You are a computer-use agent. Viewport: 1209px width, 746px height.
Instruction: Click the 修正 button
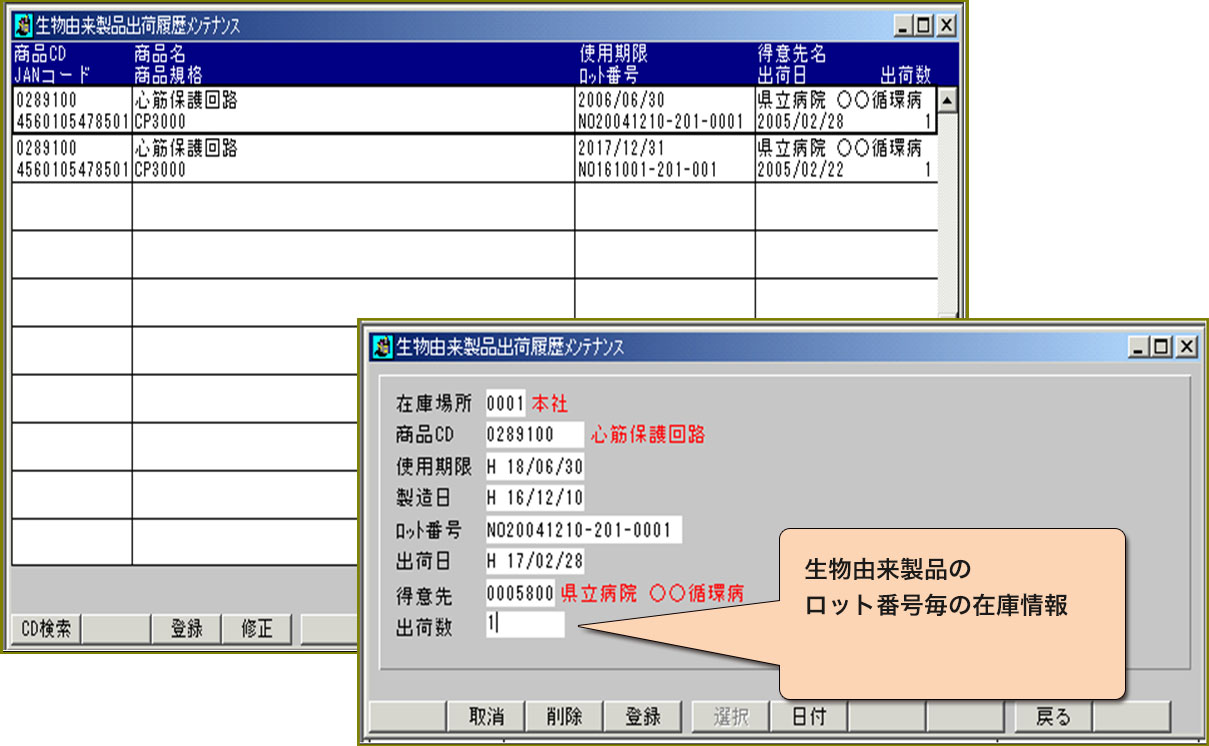[255, 629]
